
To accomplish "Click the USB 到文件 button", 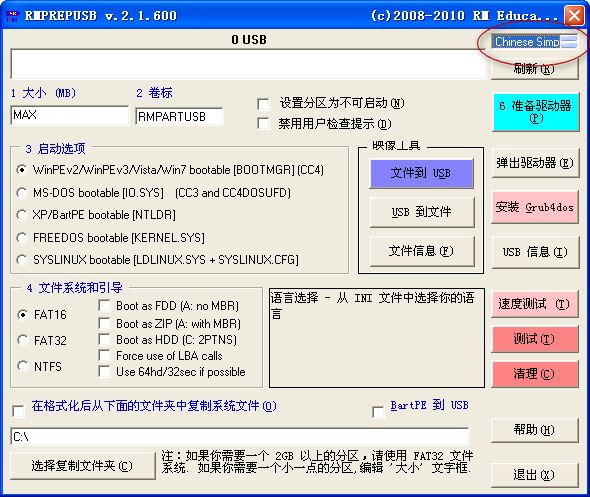I will click(421, 212).
